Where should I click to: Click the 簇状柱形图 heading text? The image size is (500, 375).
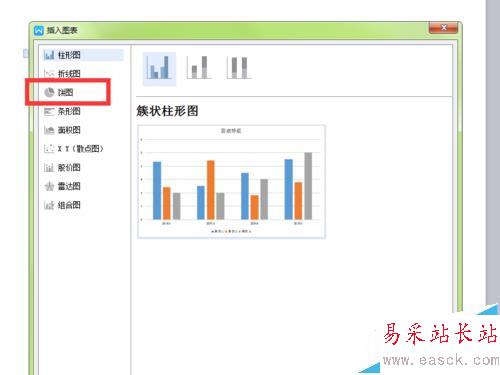[x=167, y=111]
